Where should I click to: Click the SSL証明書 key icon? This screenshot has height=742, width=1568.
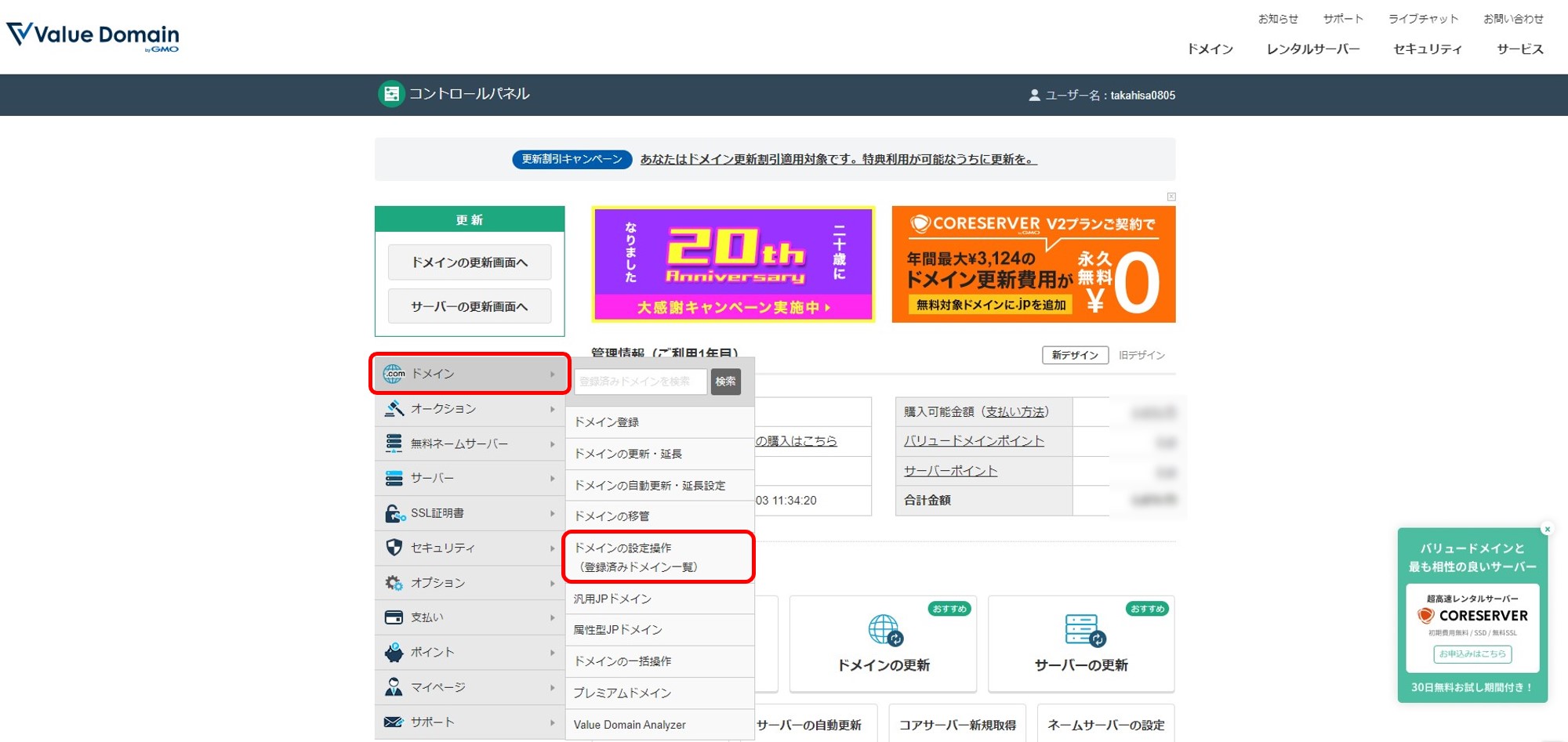tap(392, 512)
